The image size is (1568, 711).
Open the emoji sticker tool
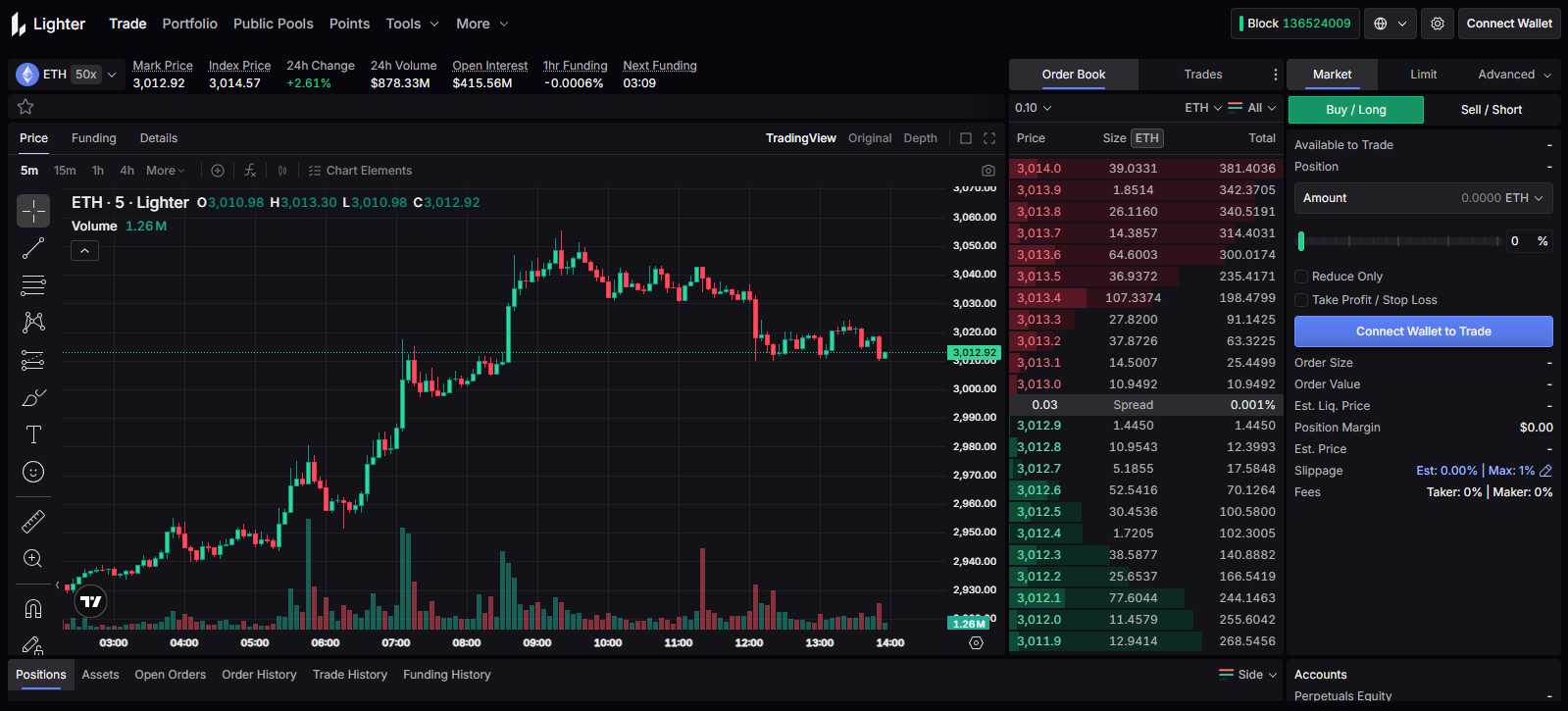[x=33, y=472]
